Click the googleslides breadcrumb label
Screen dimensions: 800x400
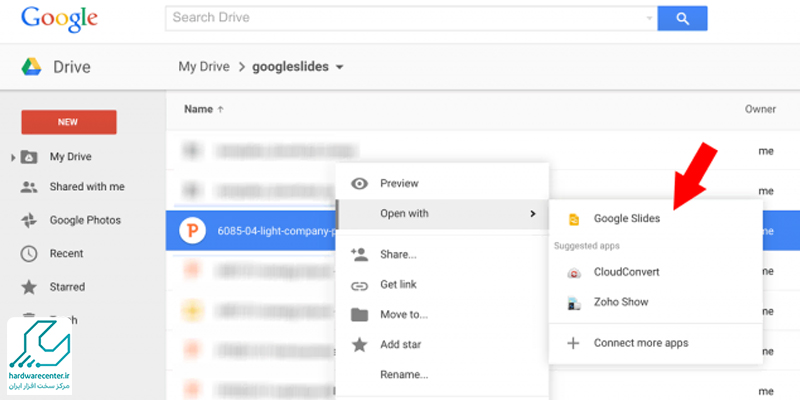pos(290,67)
